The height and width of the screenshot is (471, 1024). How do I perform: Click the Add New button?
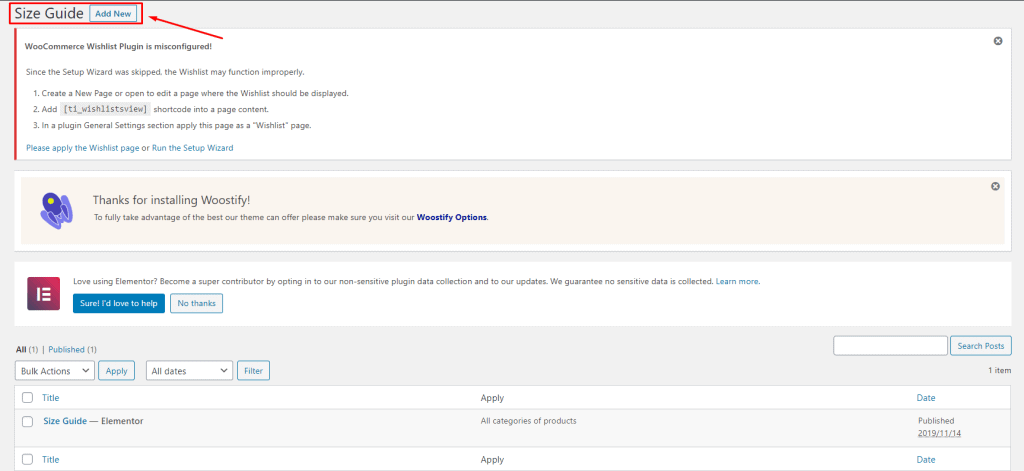(113, 14)
